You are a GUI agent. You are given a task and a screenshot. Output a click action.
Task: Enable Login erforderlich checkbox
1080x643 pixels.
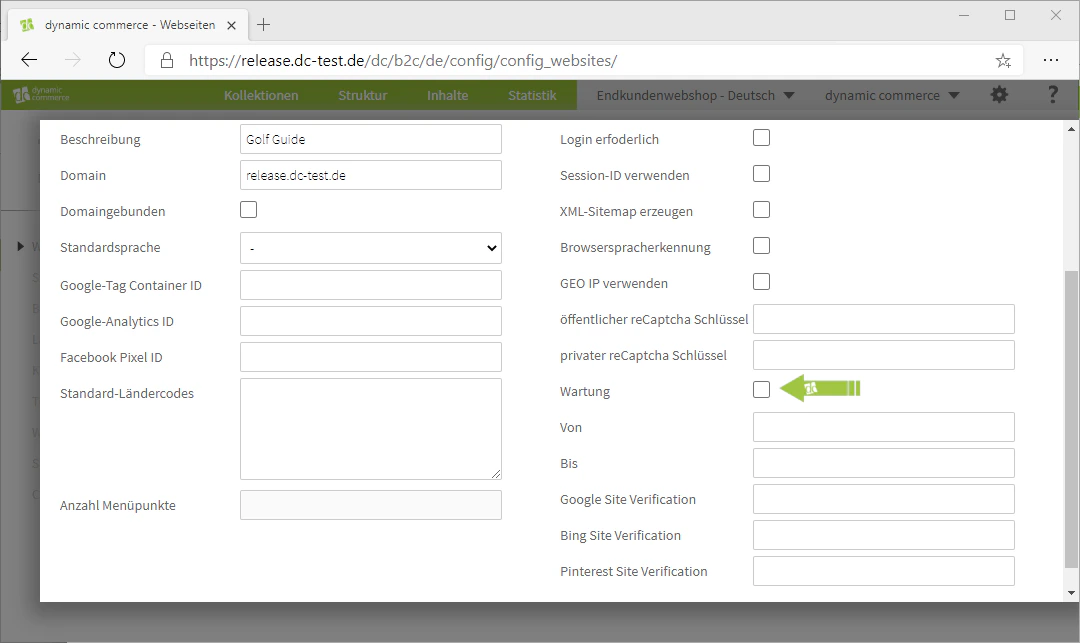[761, 138]
